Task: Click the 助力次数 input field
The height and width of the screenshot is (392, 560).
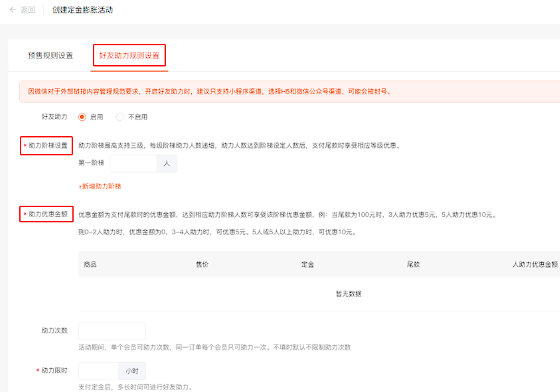Action: 112,331
